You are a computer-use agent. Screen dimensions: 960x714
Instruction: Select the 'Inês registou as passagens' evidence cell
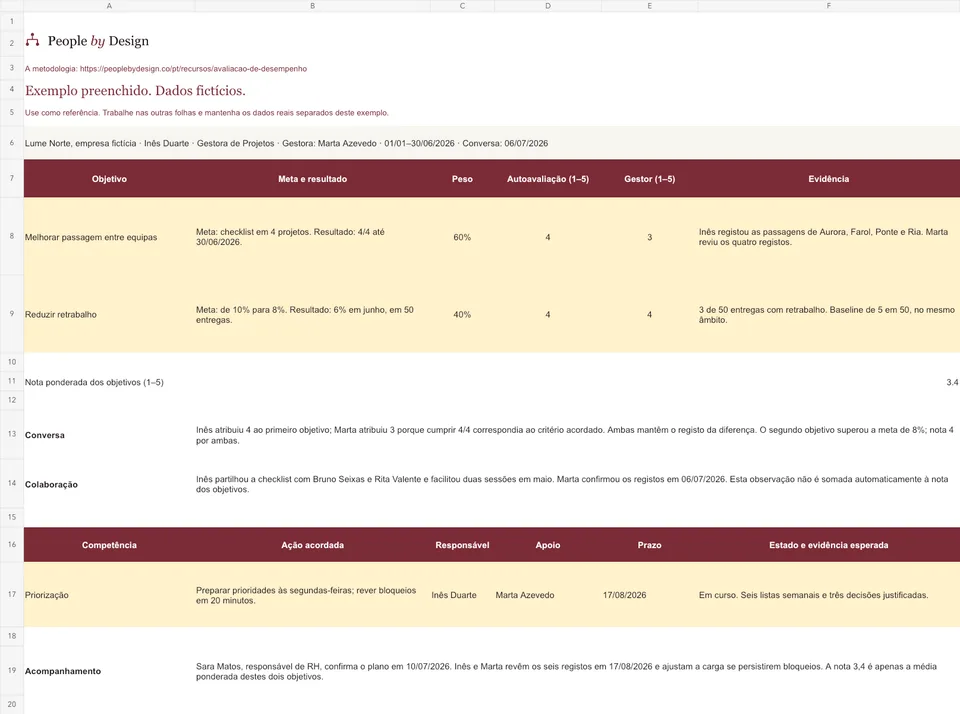(x=828, y=236)
